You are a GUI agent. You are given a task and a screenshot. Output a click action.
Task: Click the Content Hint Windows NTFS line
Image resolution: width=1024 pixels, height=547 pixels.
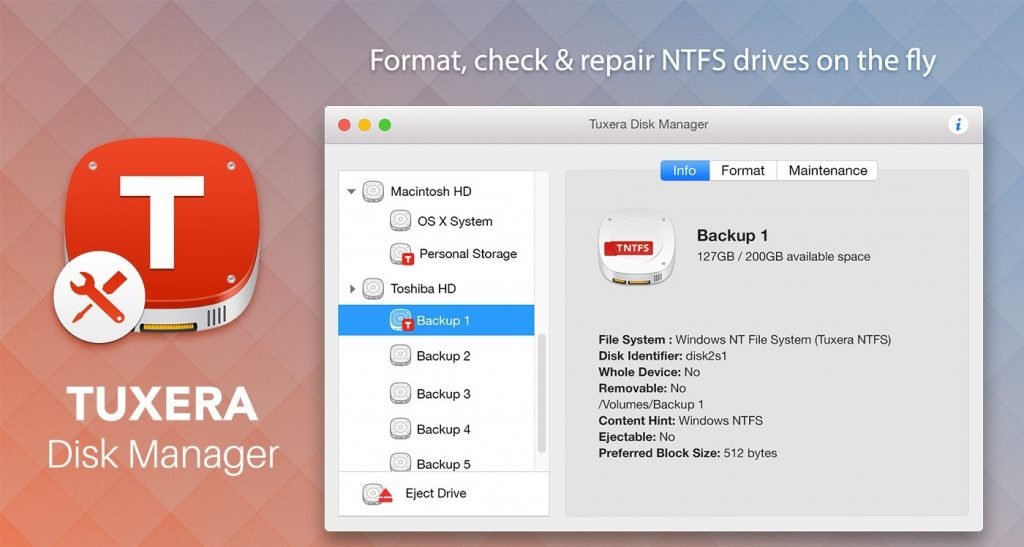(x=680, y=420)
